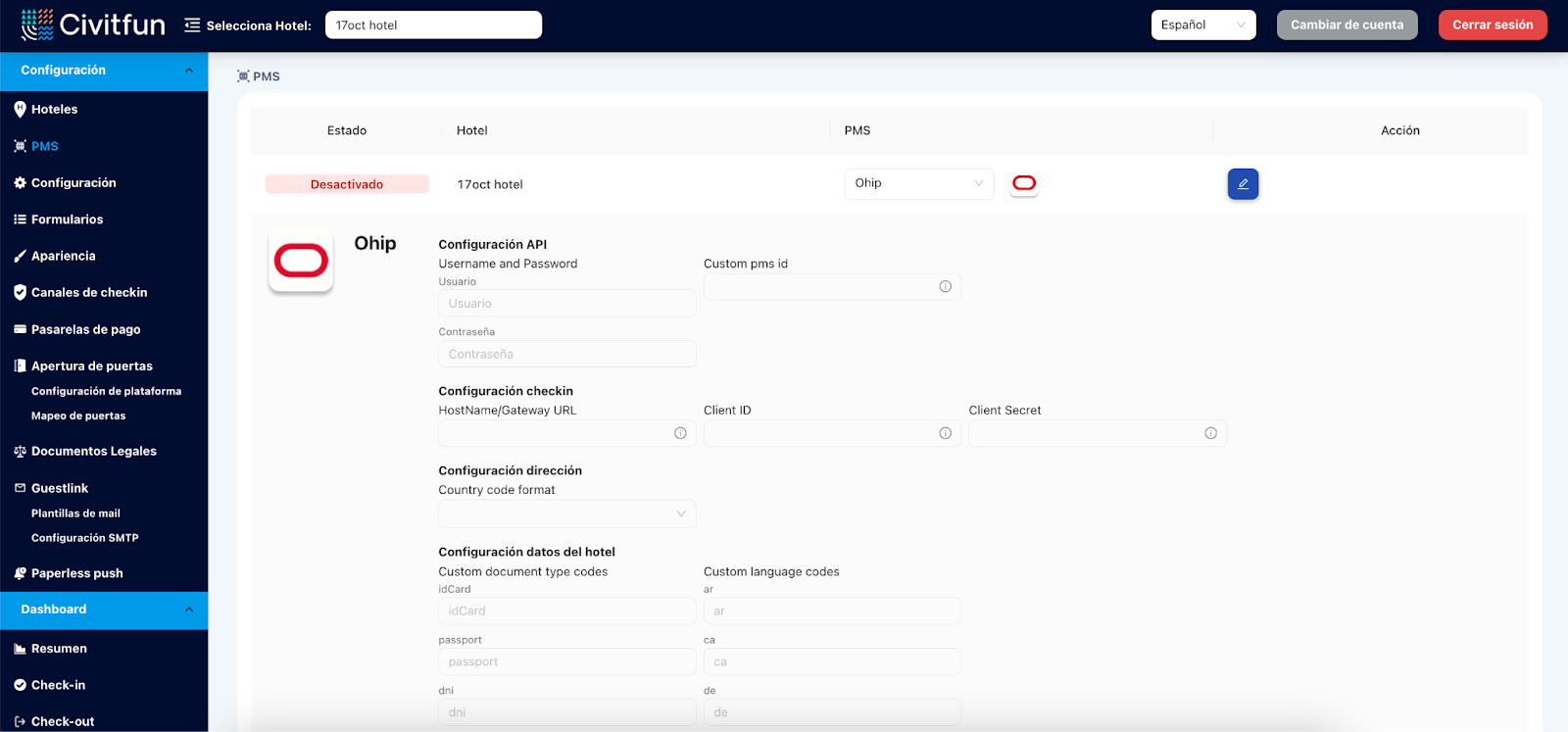Viewport: 1568px width, 732px height.
Task: Click the Configuración gear icon in the sidebar
Action: pos(20,183)
